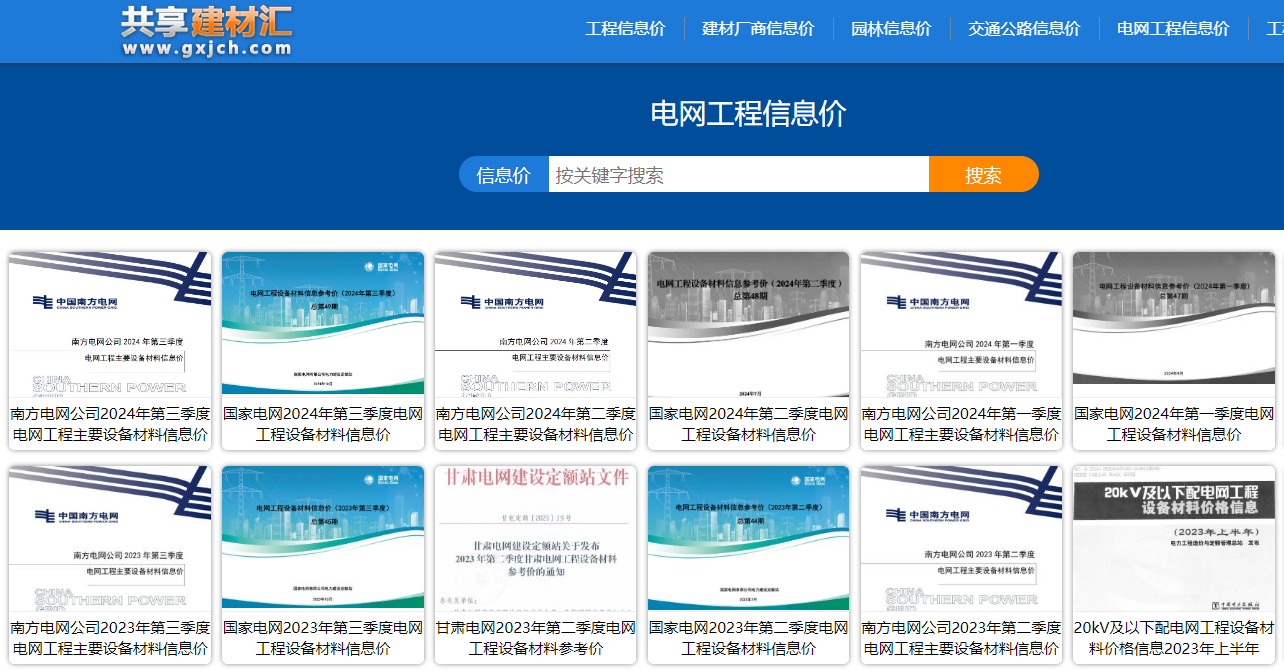Click title link 国家电网2024年第三季度电网工程设备材料信息价

[x=323, y=424]
